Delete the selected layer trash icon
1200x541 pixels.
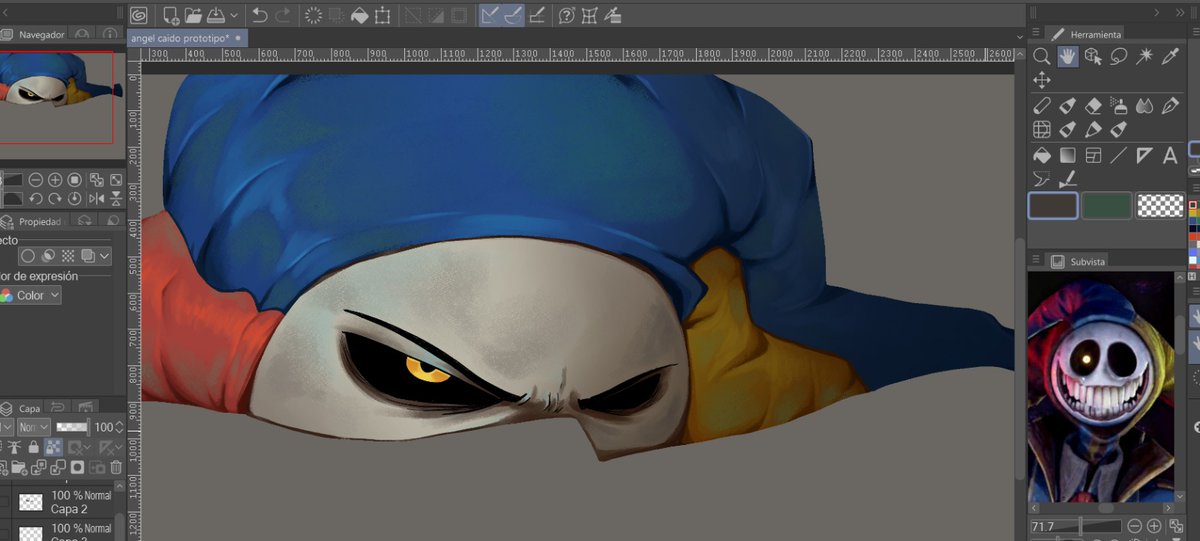point(116,467)
